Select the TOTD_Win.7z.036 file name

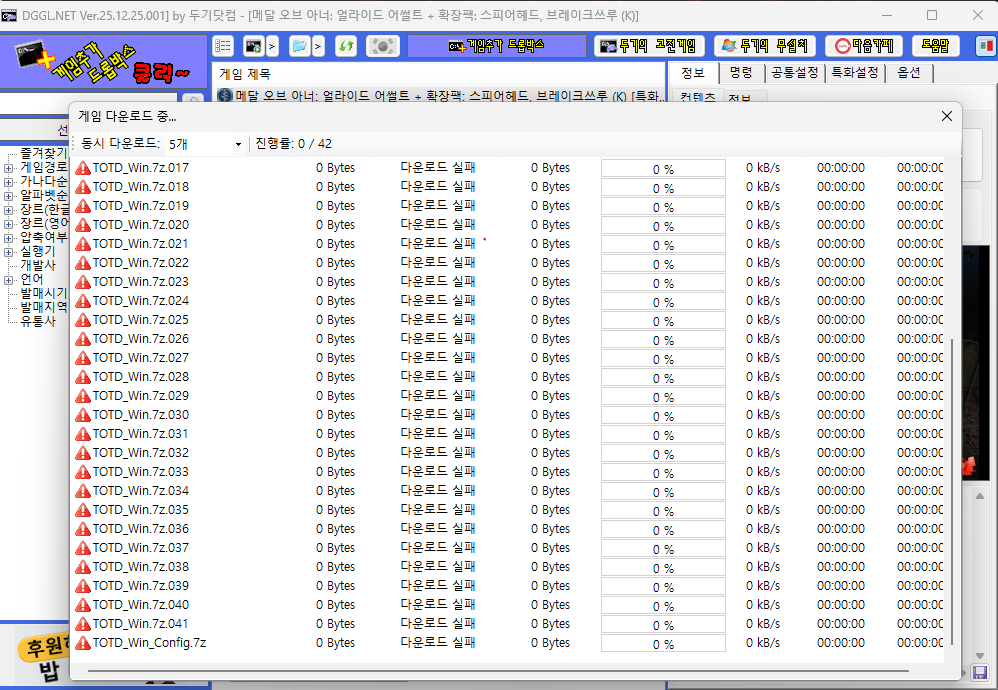click(141, 528)
